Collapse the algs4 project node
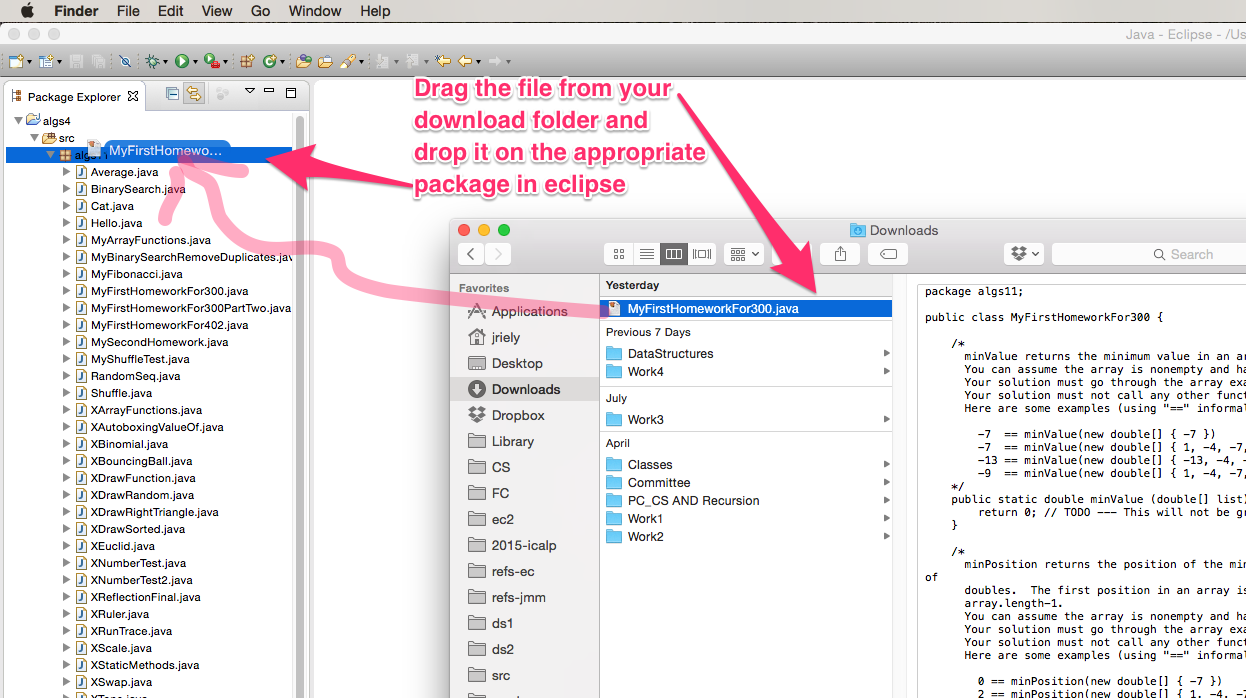This screenshot has height=698, width=1246. (x=18, y=121)
